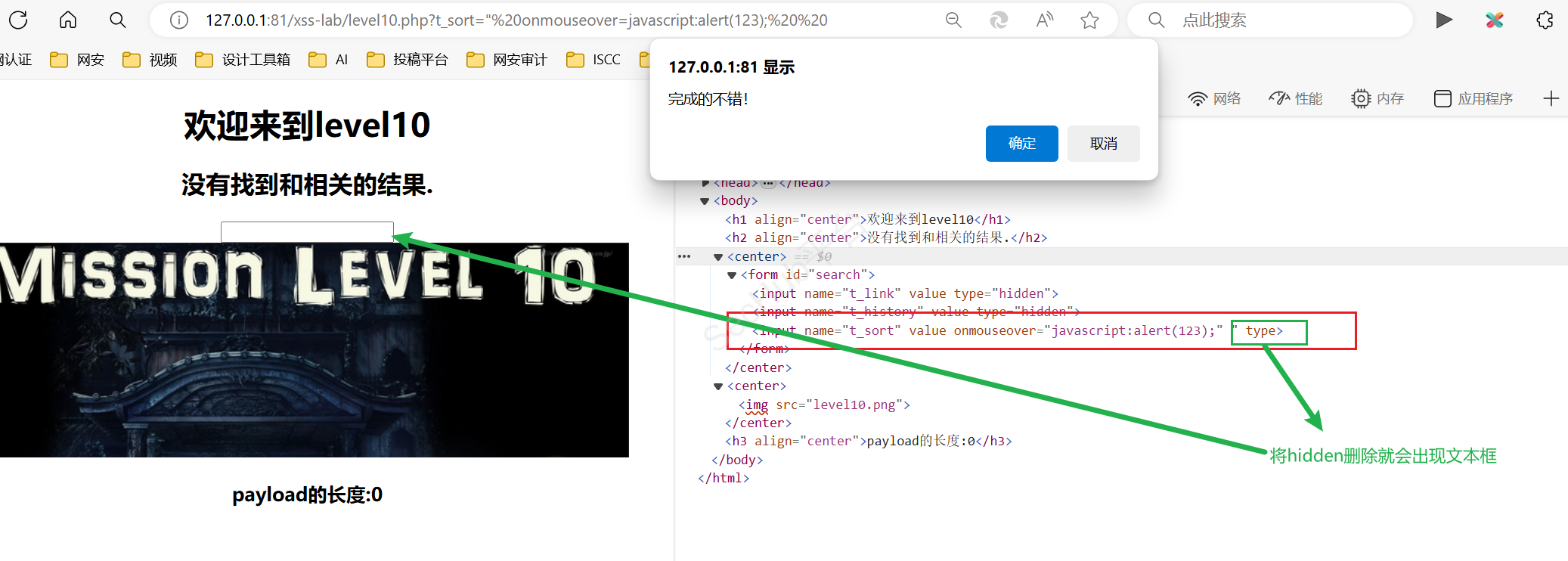Add a DevTools tab with plus icon
Screen dimensions: 1568x561
click(x=1551, y=98)
